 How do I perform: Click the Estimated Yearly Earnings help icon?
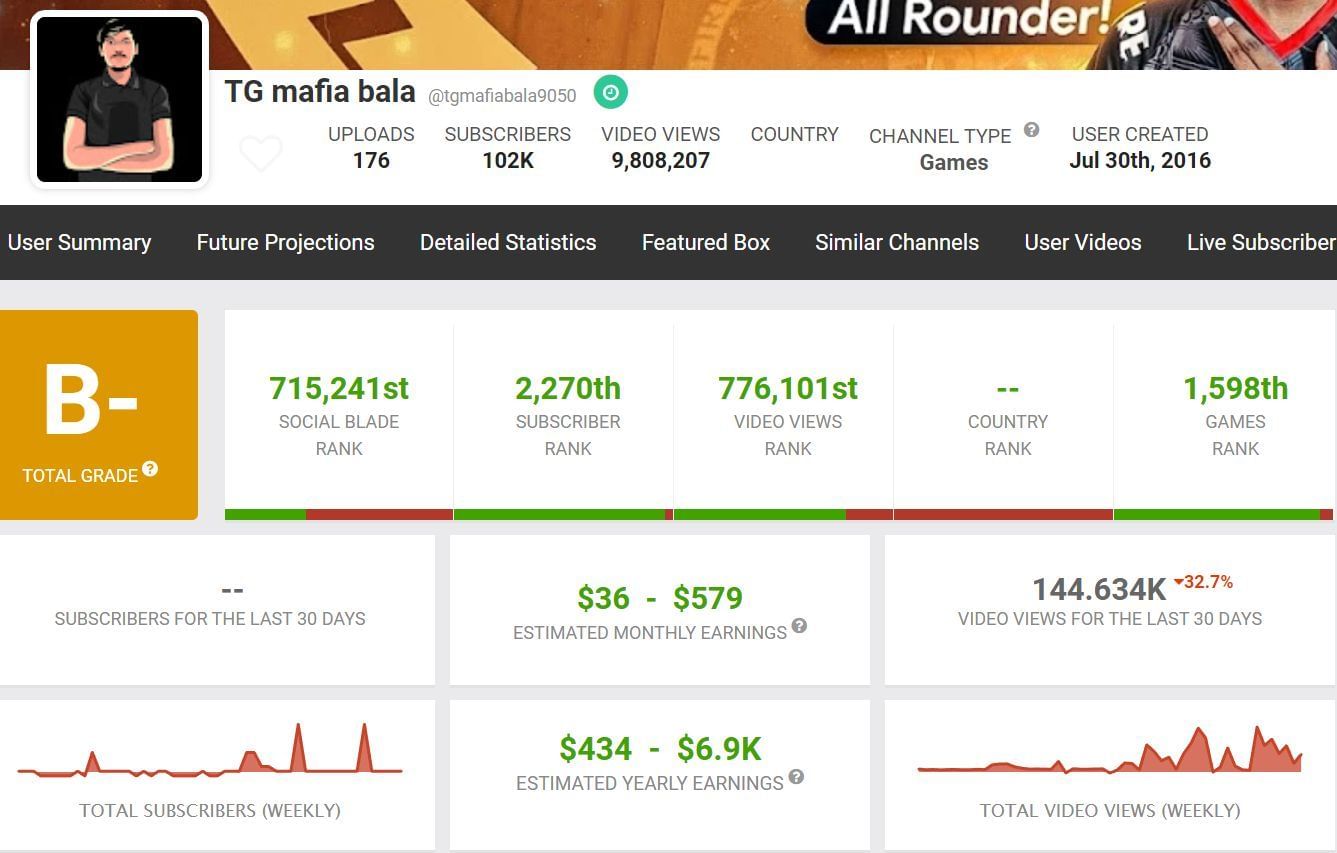(x=796, y=777)
